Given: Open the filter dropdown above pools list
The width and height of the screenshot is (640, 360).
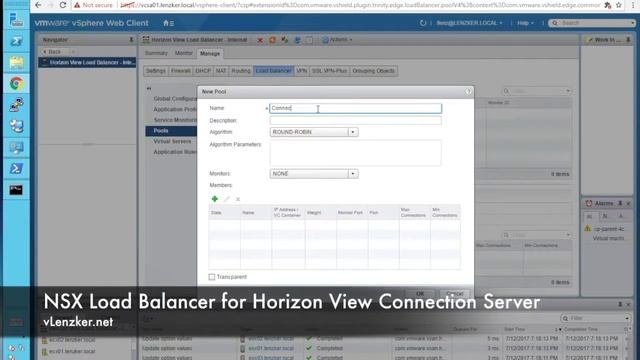Looking at the screenshot, I should tap(568, 91).
